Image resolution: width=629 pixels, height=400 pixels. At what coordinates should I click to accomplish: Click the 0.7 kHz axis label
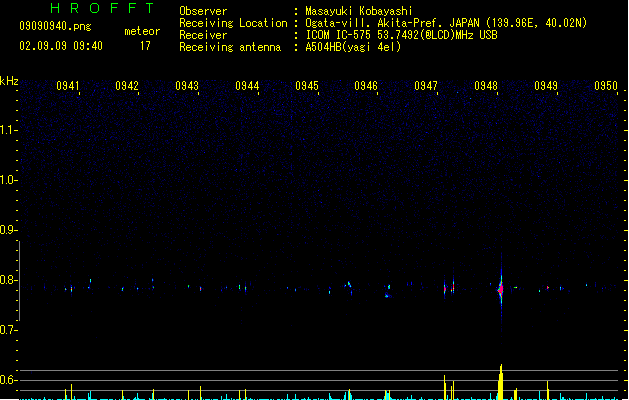tap(8, 330)
